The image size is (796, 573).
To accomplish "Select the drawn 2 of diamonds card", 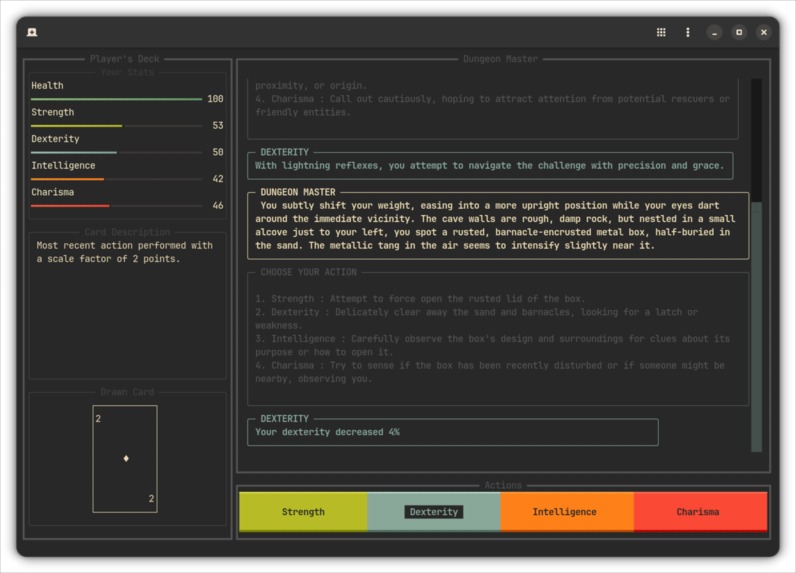I will pyautogui.click(x=125, y=459).
